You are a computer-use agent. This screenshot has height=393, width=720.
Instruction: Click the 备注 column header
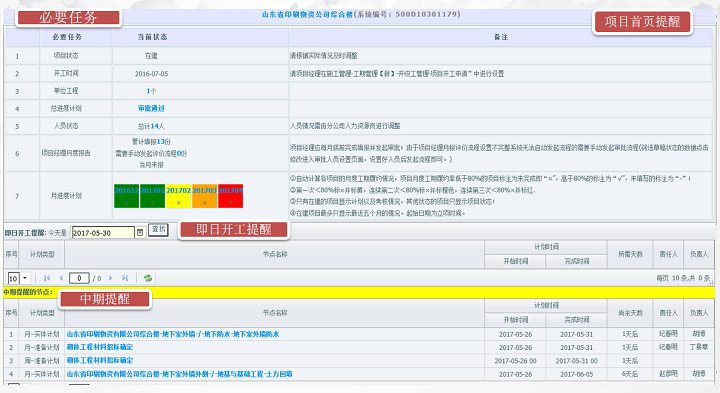(x=501, y=37)
